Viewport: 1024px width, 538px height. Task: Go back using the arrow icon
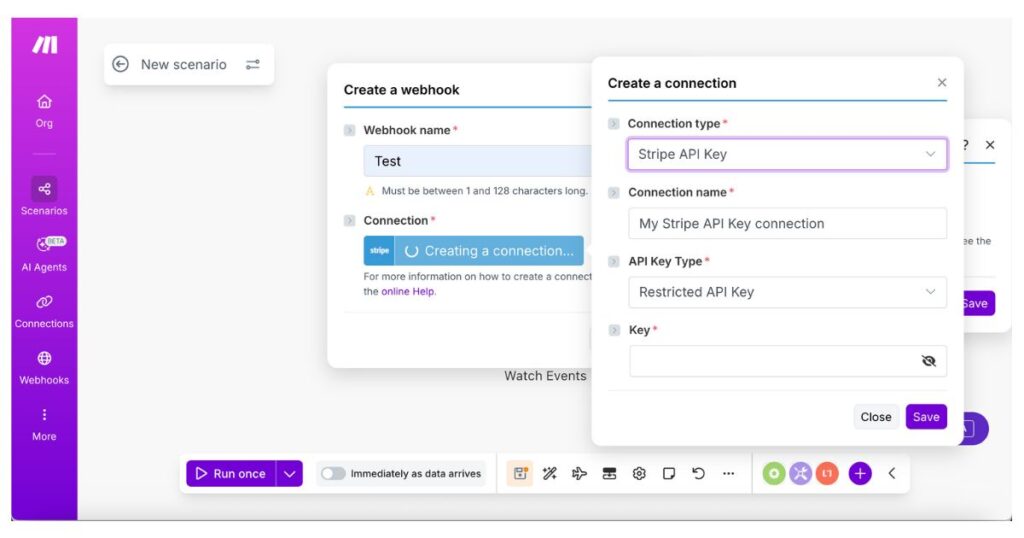(x=120, y=64)
